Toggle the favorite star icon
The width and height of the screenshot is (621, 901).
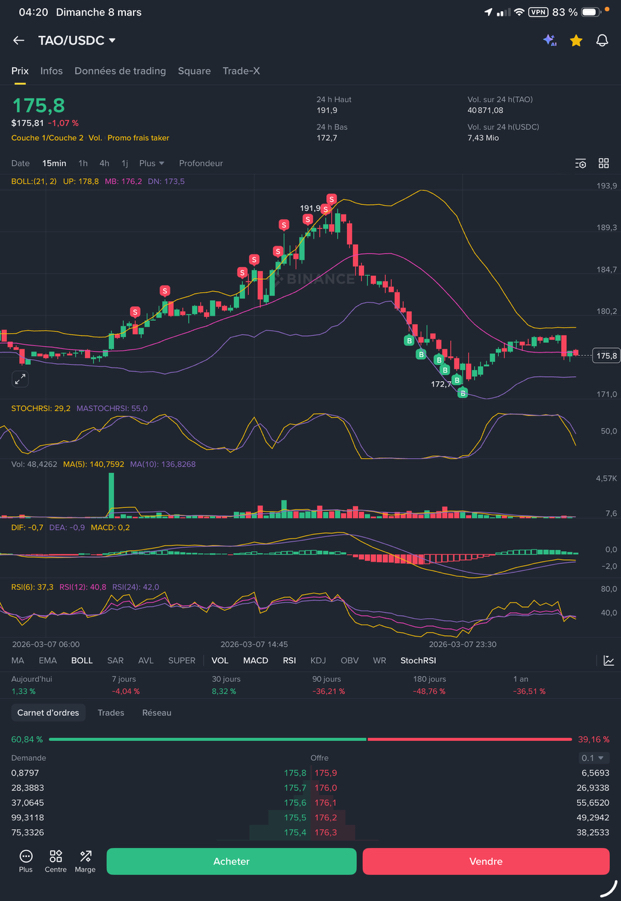pos(576,40)
